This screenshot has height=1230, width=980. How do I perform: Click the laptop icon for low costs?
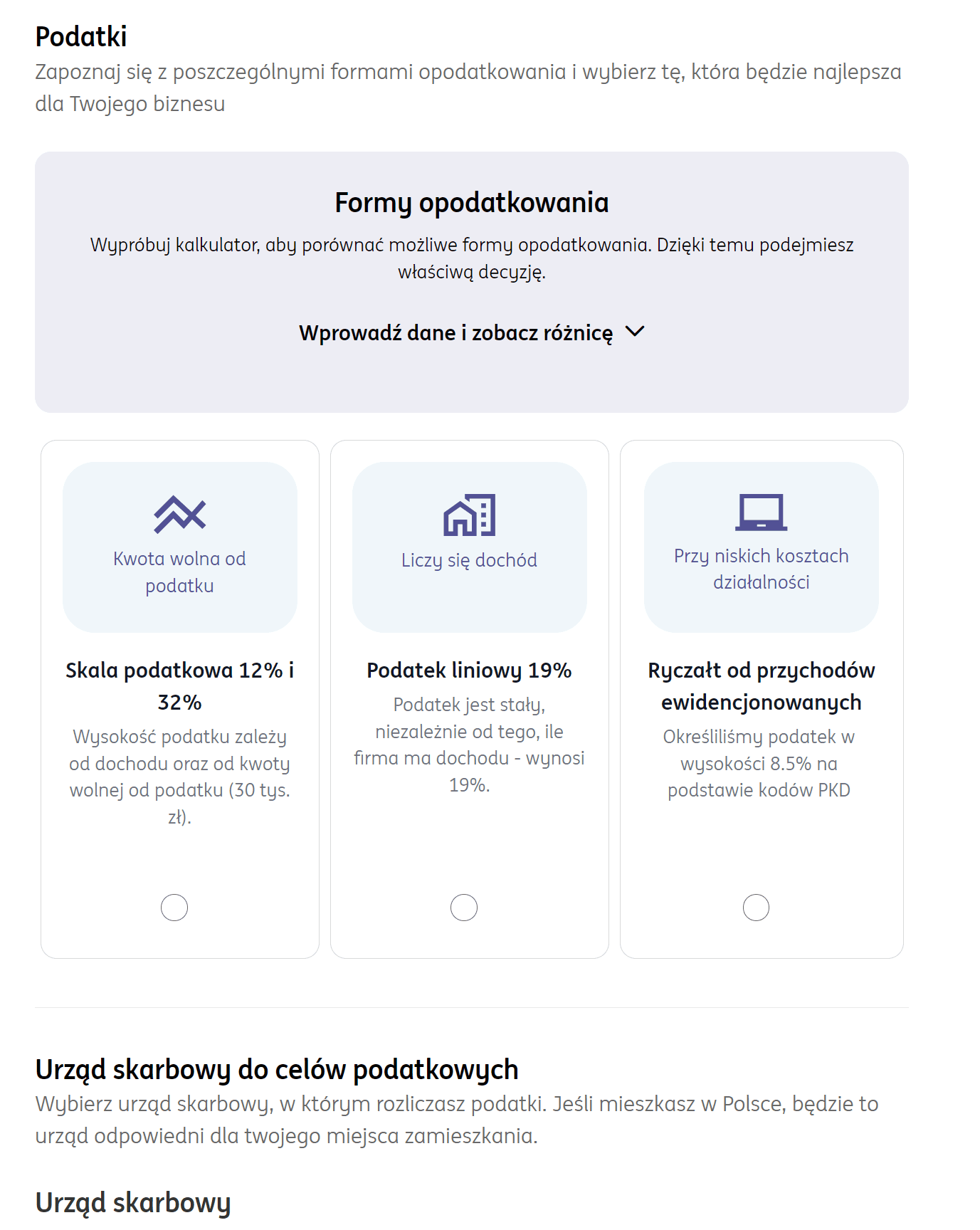click(x=761, y=512)
